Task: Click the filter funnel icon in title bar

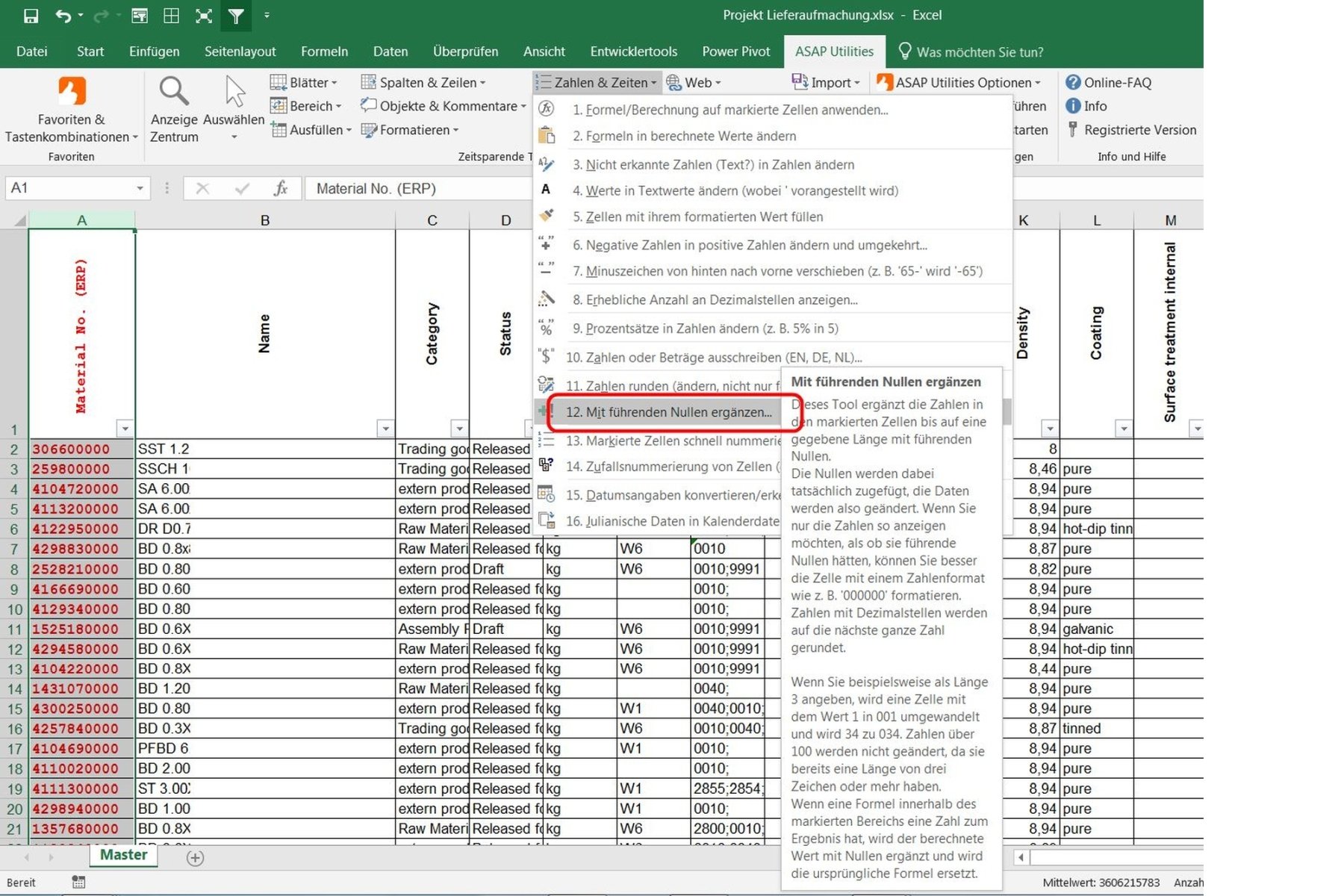Action: tap(236, 16)
